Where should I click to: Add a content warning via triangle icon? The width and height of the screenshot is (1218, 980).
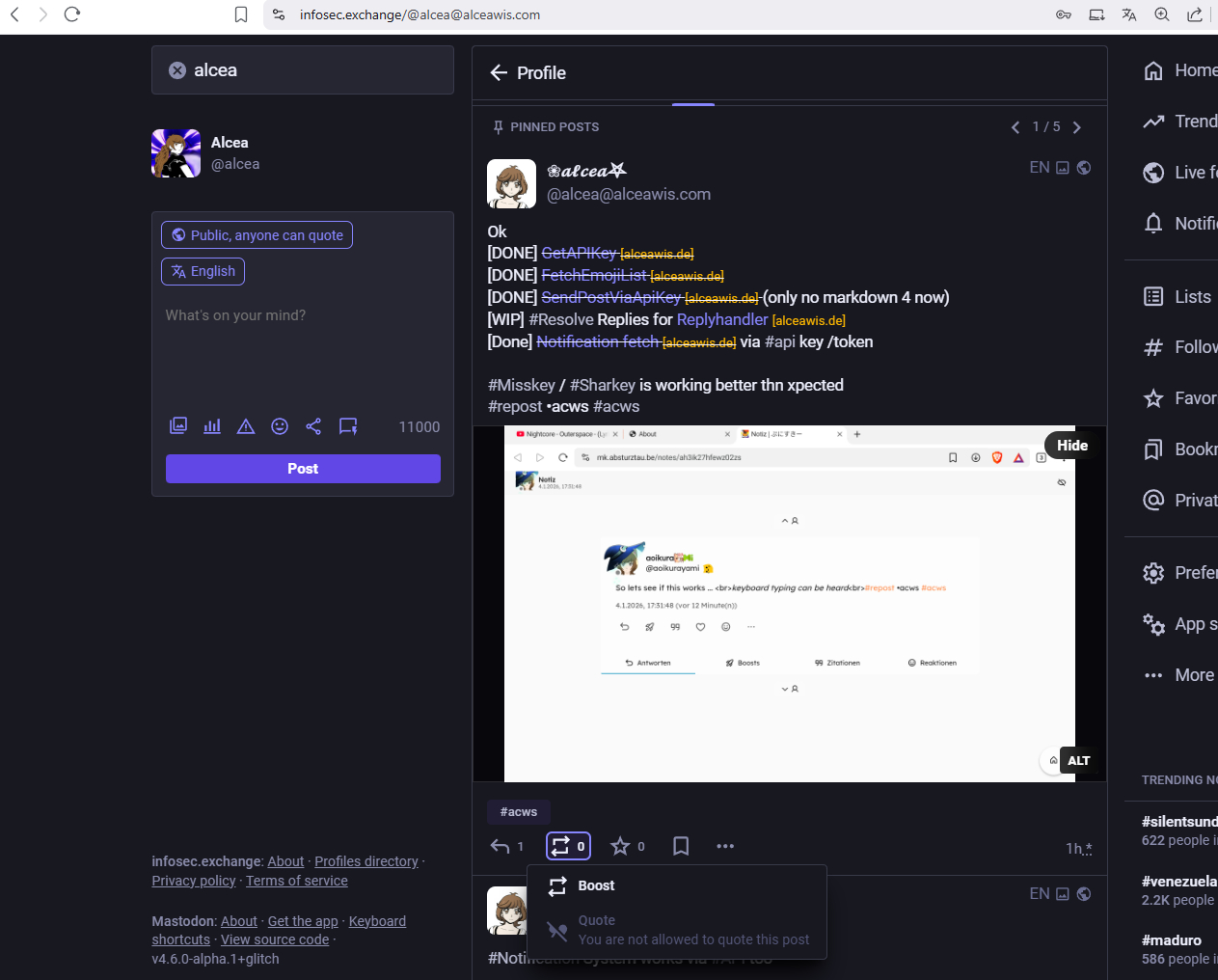tap(246, 426)
